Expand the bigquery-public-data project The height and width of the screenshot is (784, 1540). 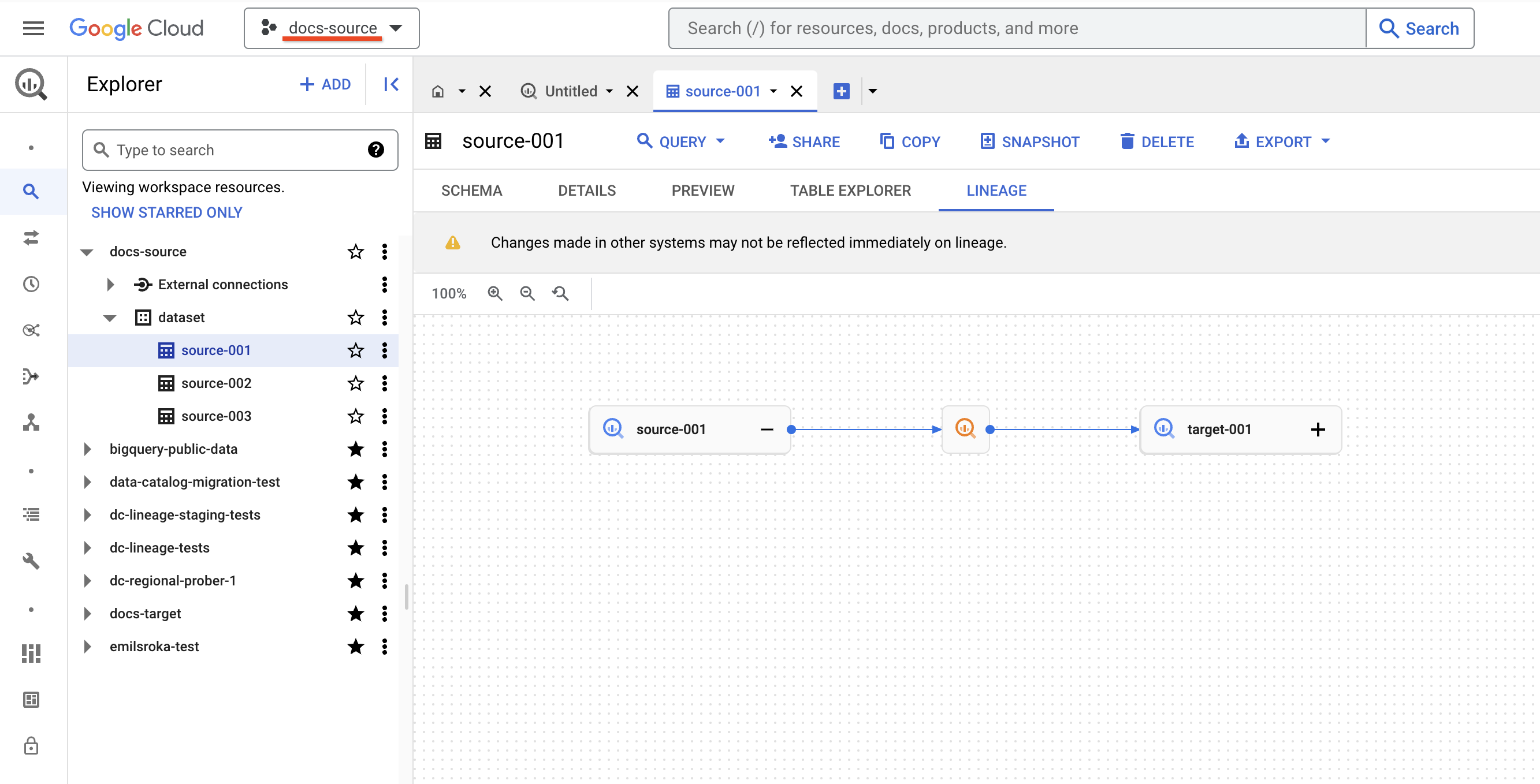[x=87, y=448]
